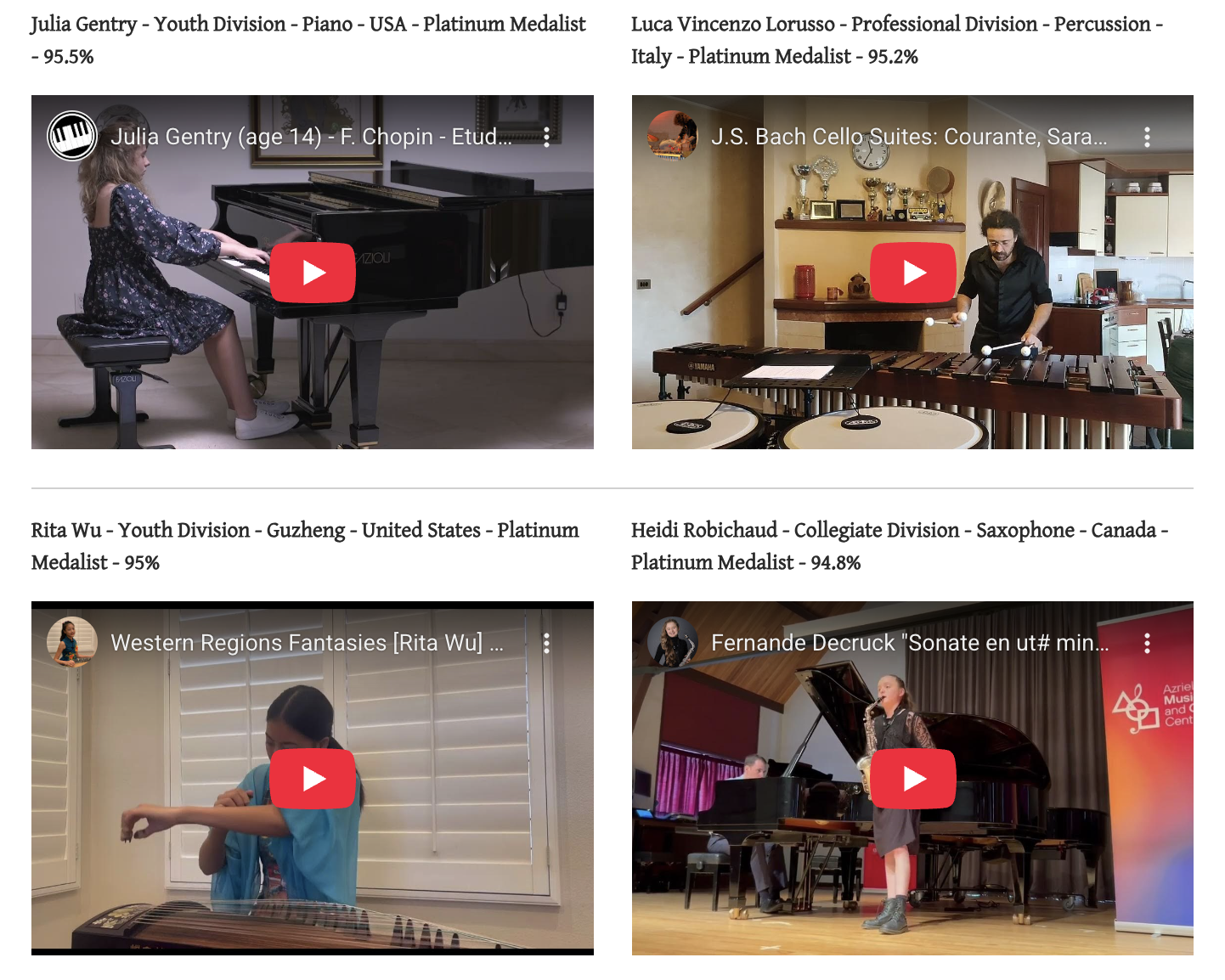Open more options on Rita Wu video
The width and height of the screenshot is (1225, 980).
[x=546, y=643]
